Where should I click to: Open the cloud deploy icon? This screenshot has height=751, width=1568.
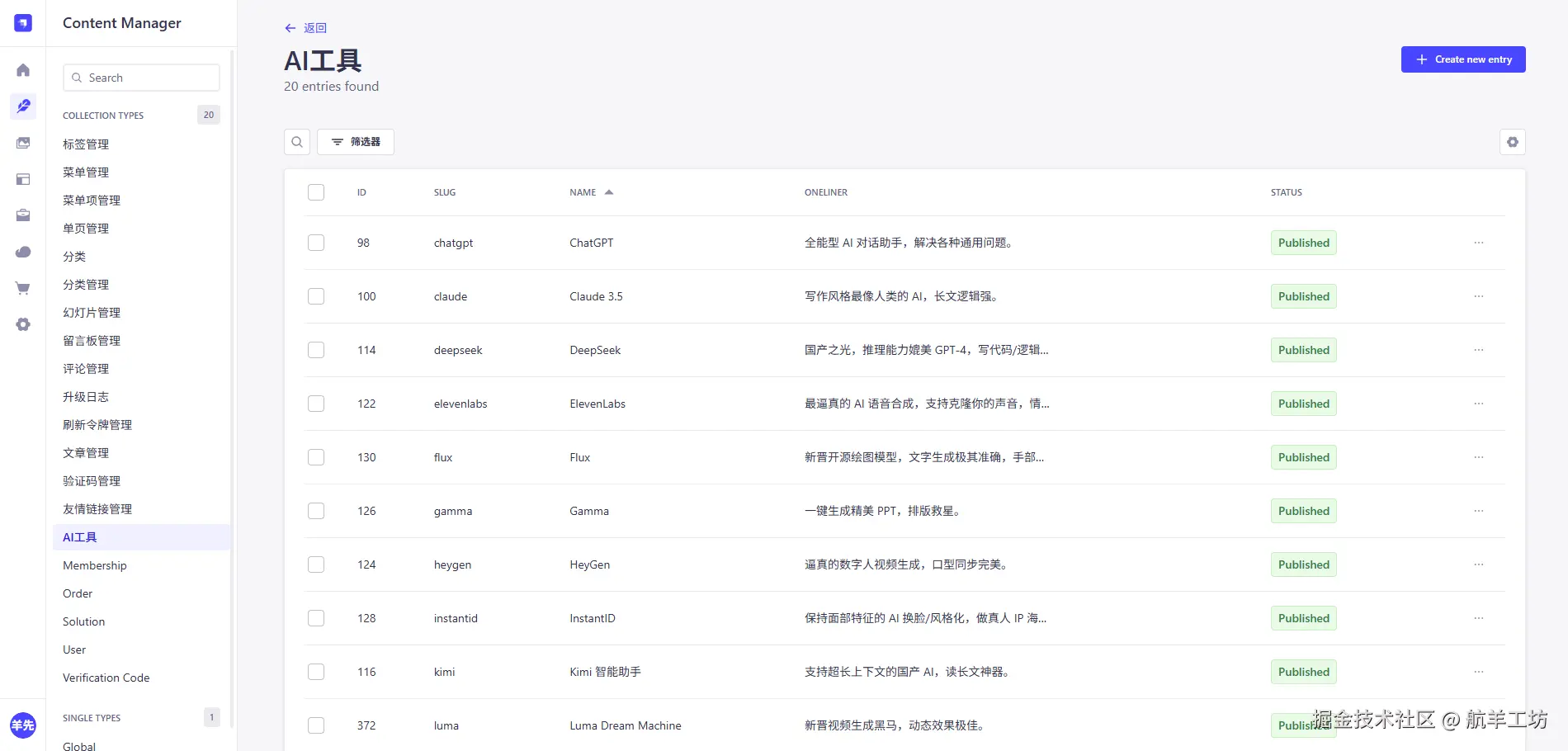(23, 252)
